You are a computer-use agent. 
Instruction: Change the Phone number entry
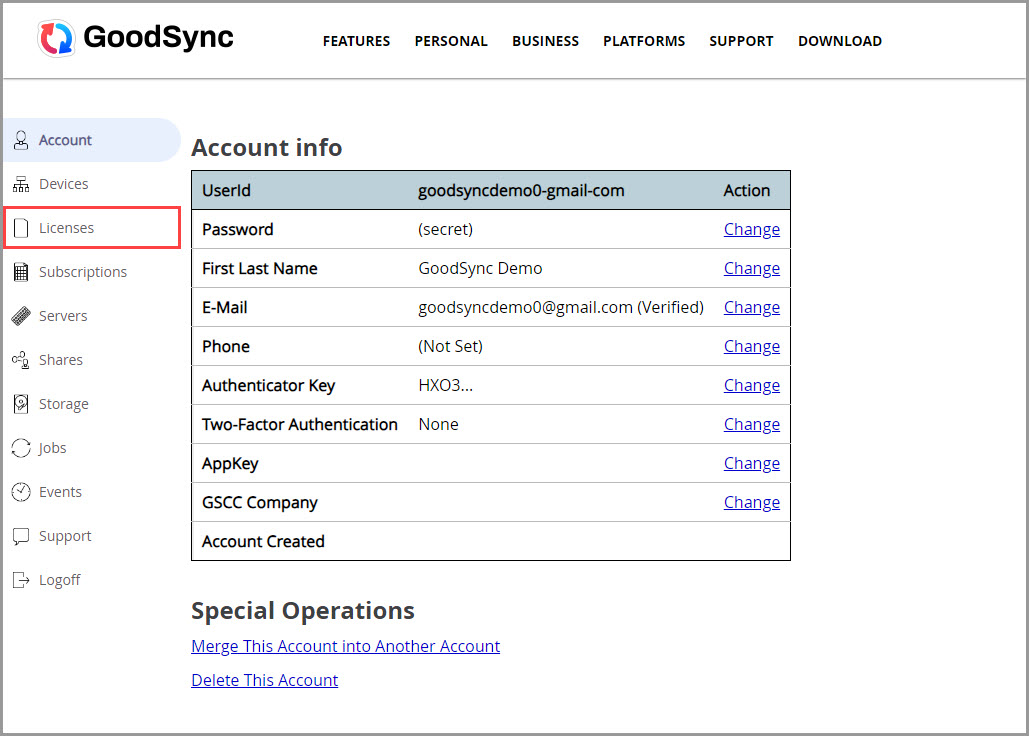coord(751,346)
